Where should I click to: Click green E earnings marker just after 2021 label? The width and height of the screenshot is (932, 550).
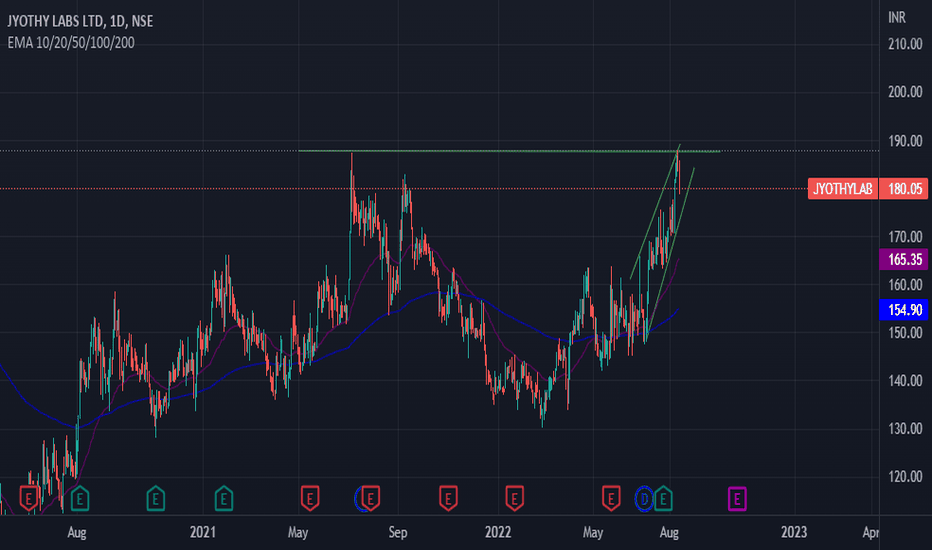tap(223, 498)
